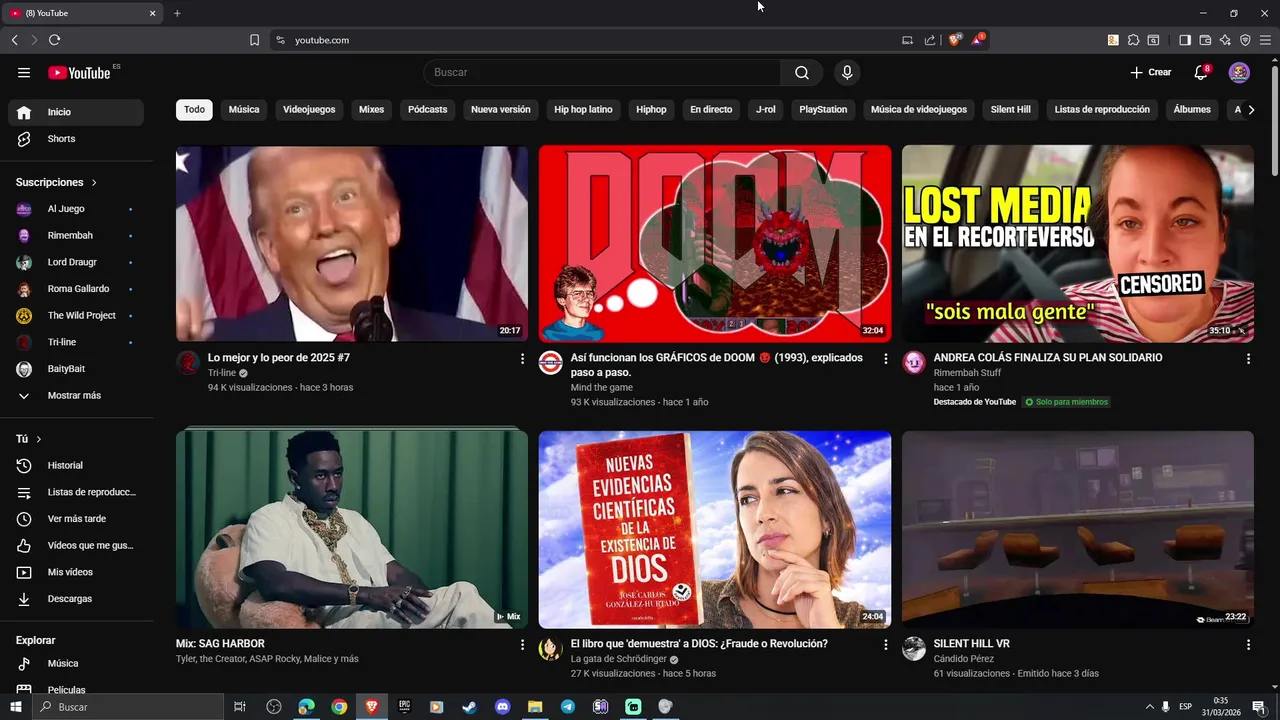Open Steam from the taskbar
Image resolution: width=1280 pixels, height=720 pixels.
(x=470, y=707)
